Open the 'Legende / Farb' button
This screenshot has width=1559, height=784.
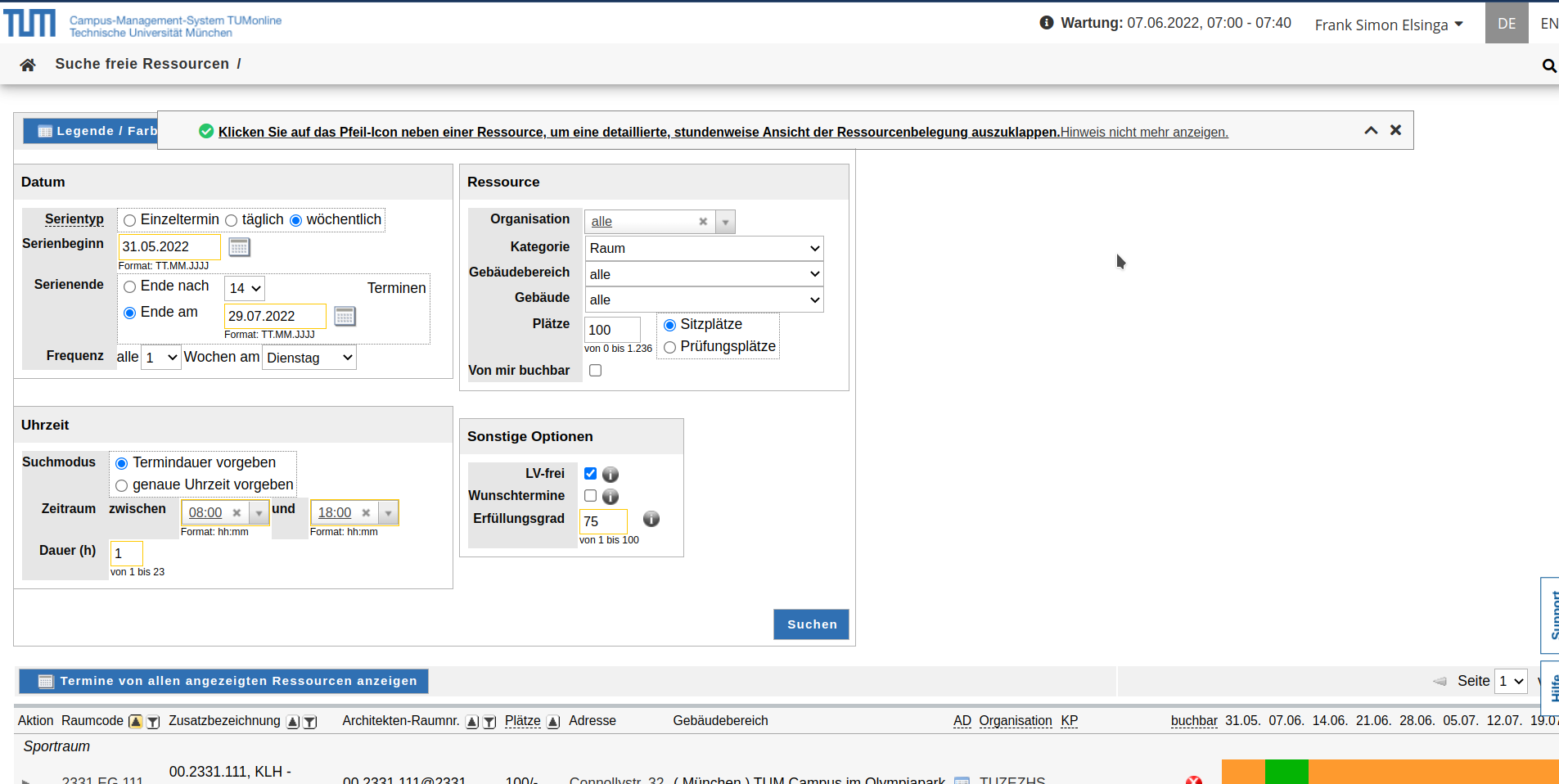point(90,131)
